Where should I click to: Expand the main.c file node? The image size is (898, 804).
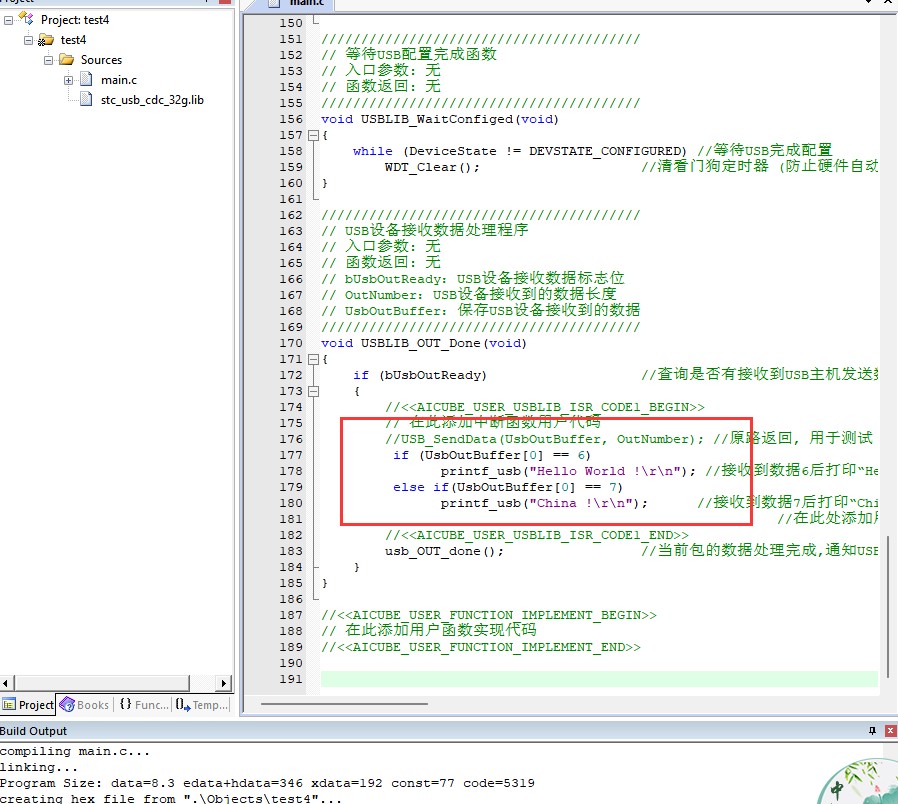click(68, 80)
